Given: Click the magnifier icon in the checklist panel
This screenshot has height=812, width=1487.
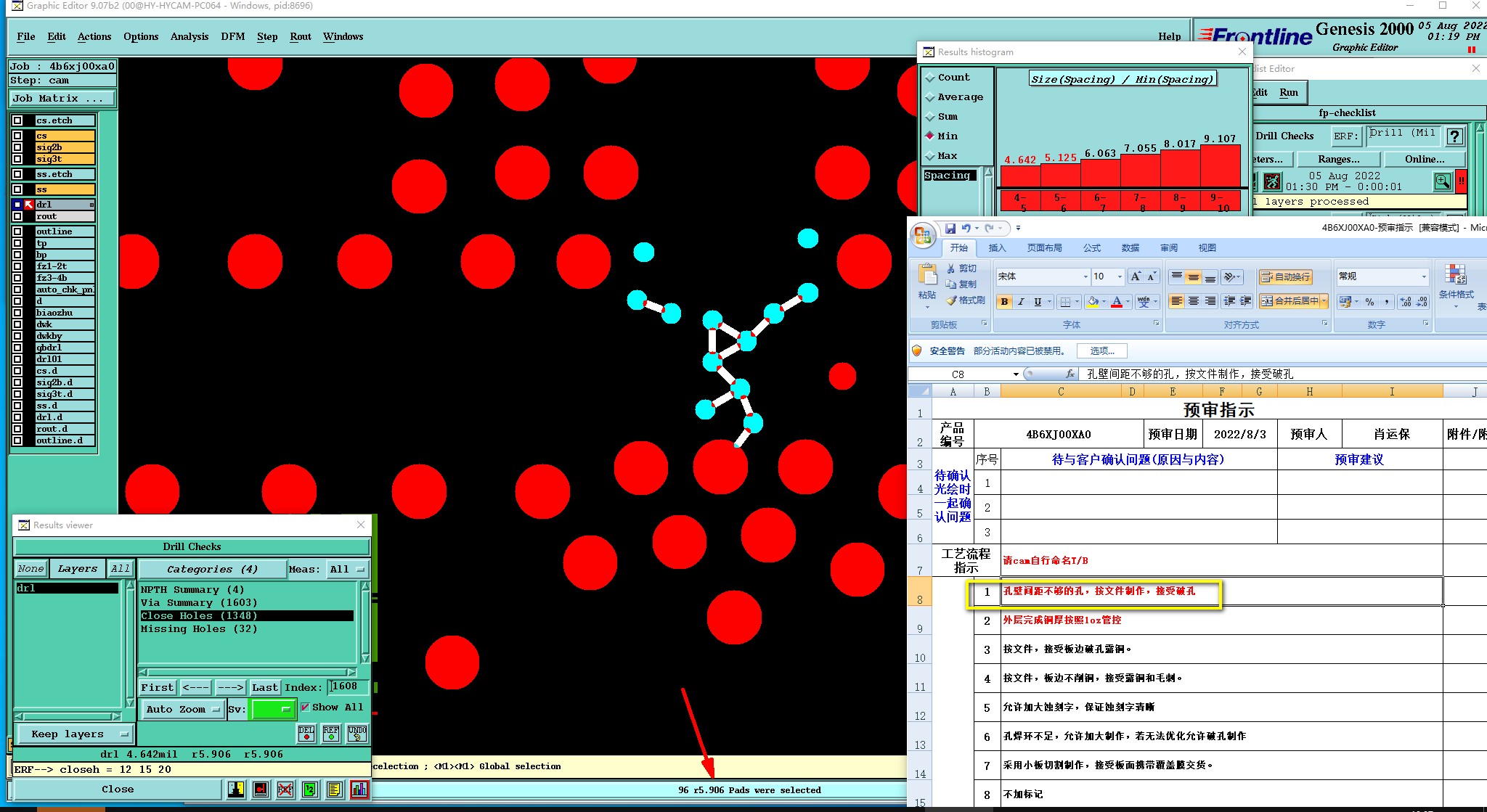Looking at the screenshot, I should (1442, 181).
